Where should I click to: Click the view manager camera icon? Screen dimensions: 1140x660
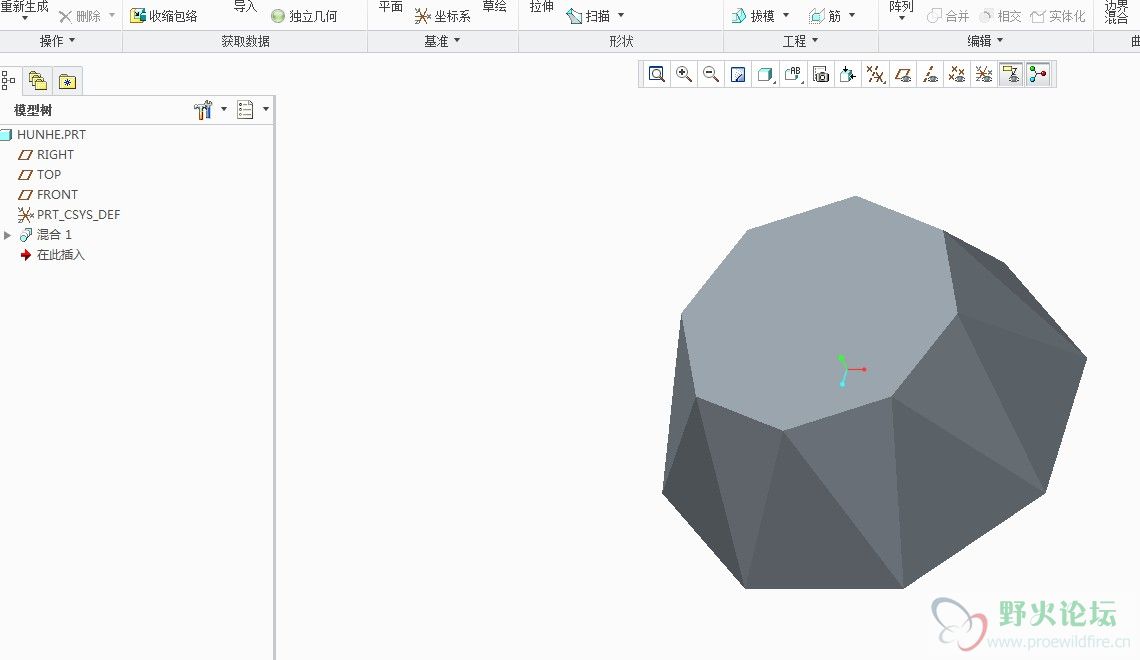tap(821, 74)
